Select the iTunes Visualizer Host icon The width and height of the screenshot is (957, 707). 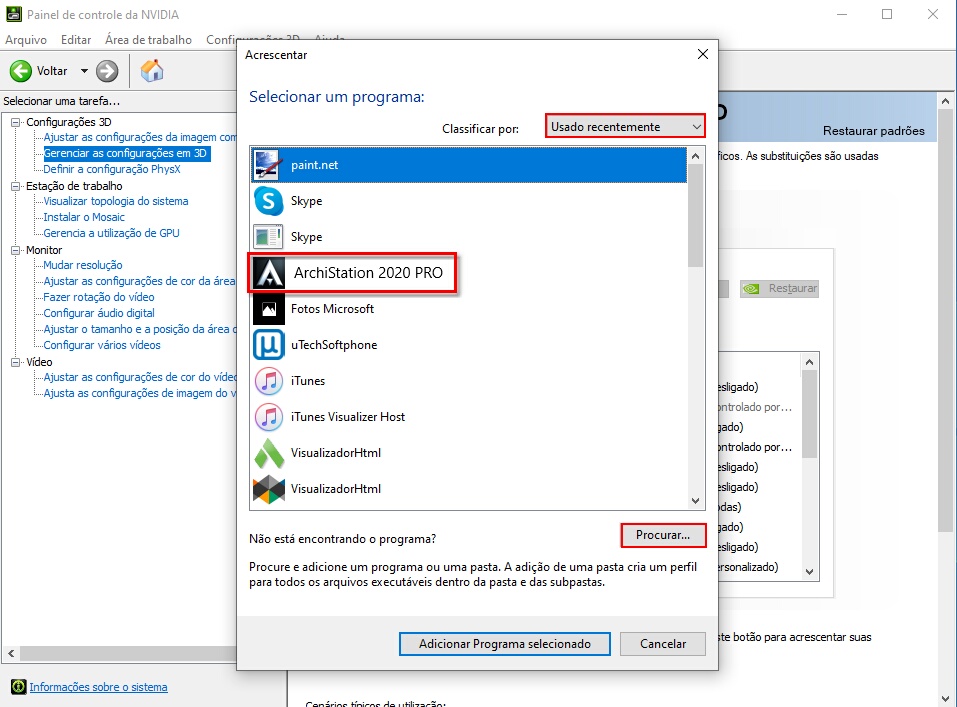(x=269, y=417)
